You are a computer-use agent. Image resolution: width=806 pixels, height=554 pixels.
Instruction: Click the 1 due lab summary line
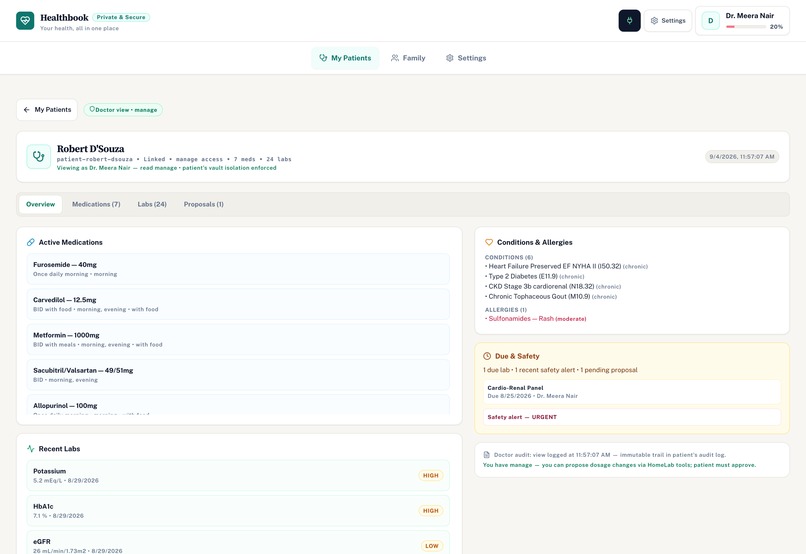point(560,370)
